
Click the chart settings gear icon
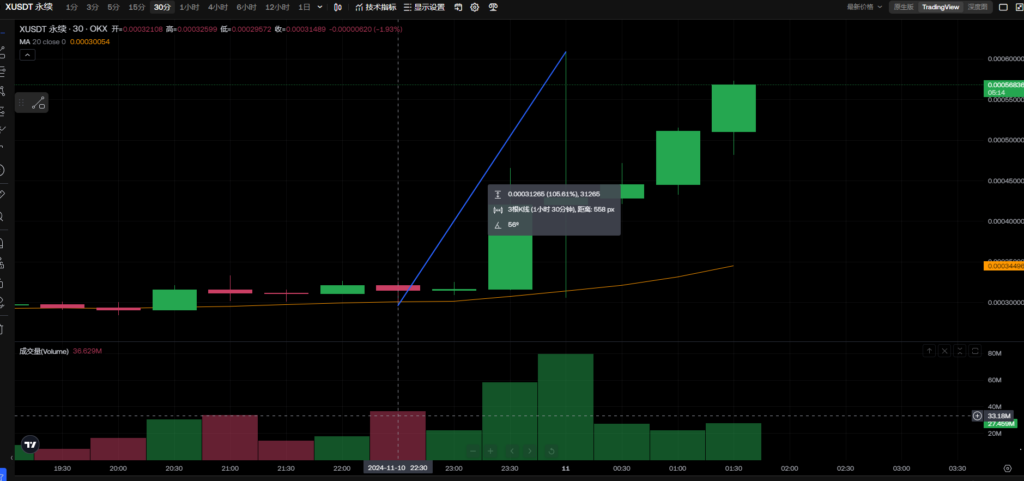tap(475, 7)
